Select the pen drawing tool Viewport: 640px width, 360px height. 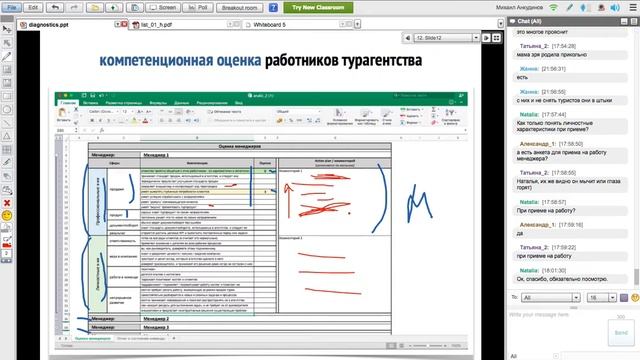[x=7, y=56]
